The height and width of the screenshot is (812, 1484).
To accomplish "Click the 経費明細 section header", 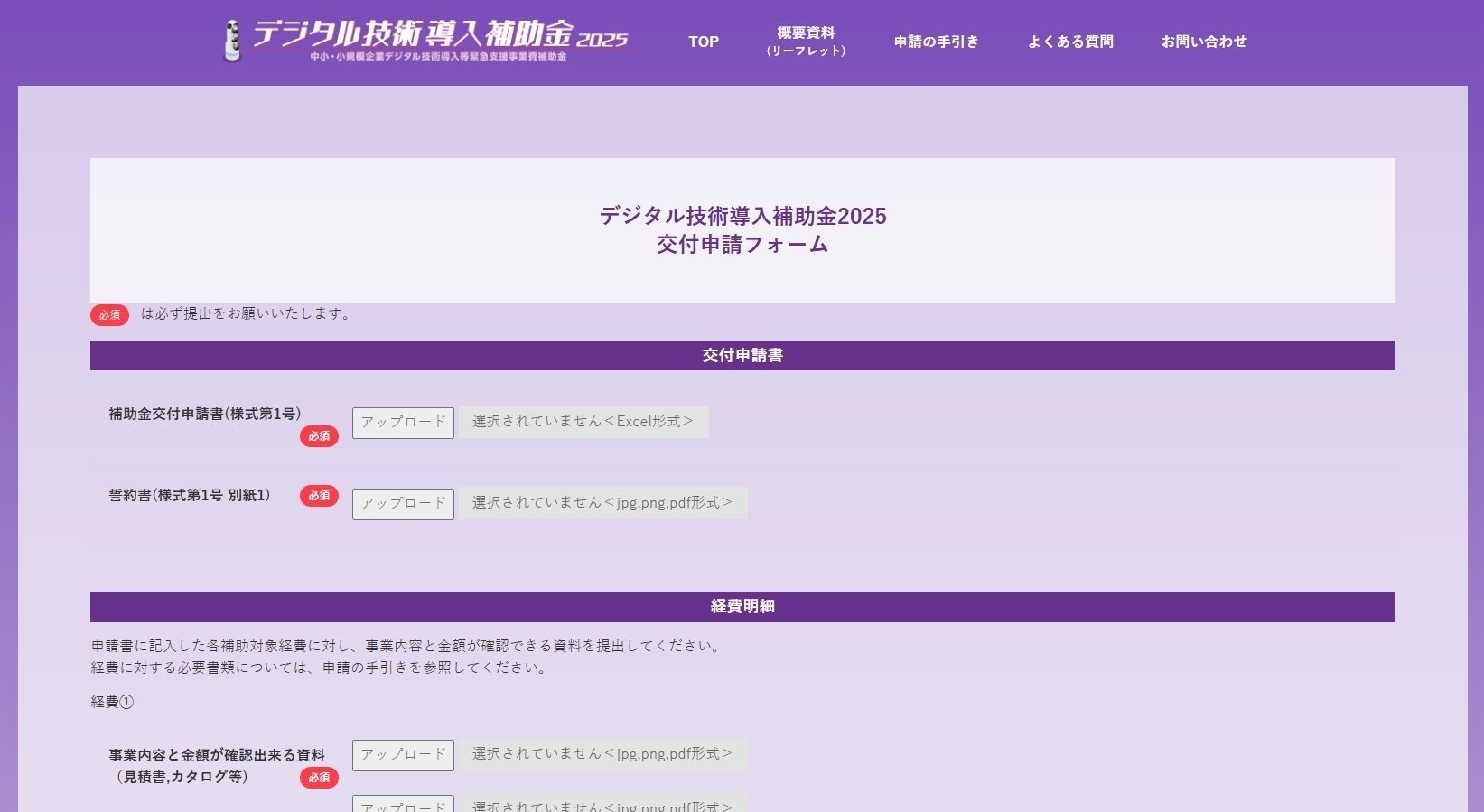I will [742, 606].
